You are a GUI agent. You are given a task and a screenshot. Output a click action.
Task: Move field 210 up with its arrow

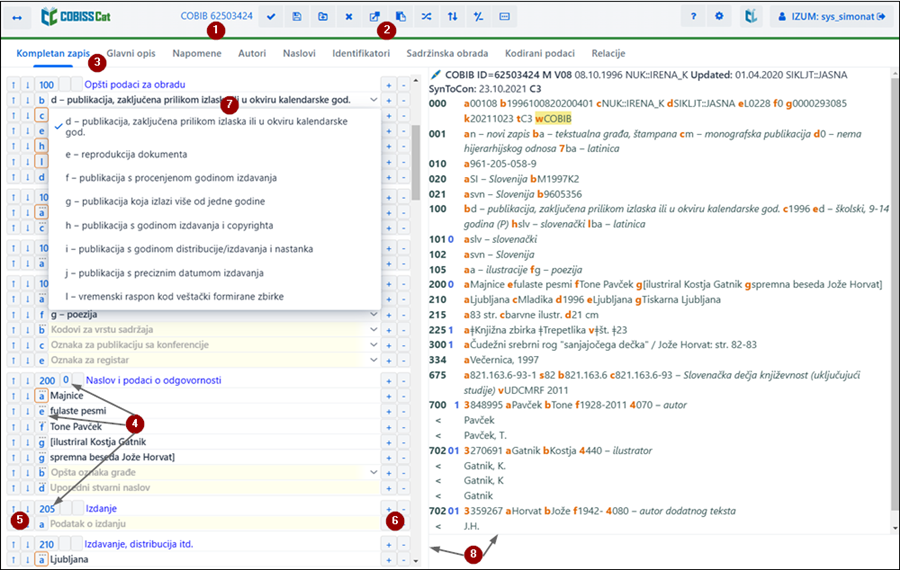click(x=14, y=544)
